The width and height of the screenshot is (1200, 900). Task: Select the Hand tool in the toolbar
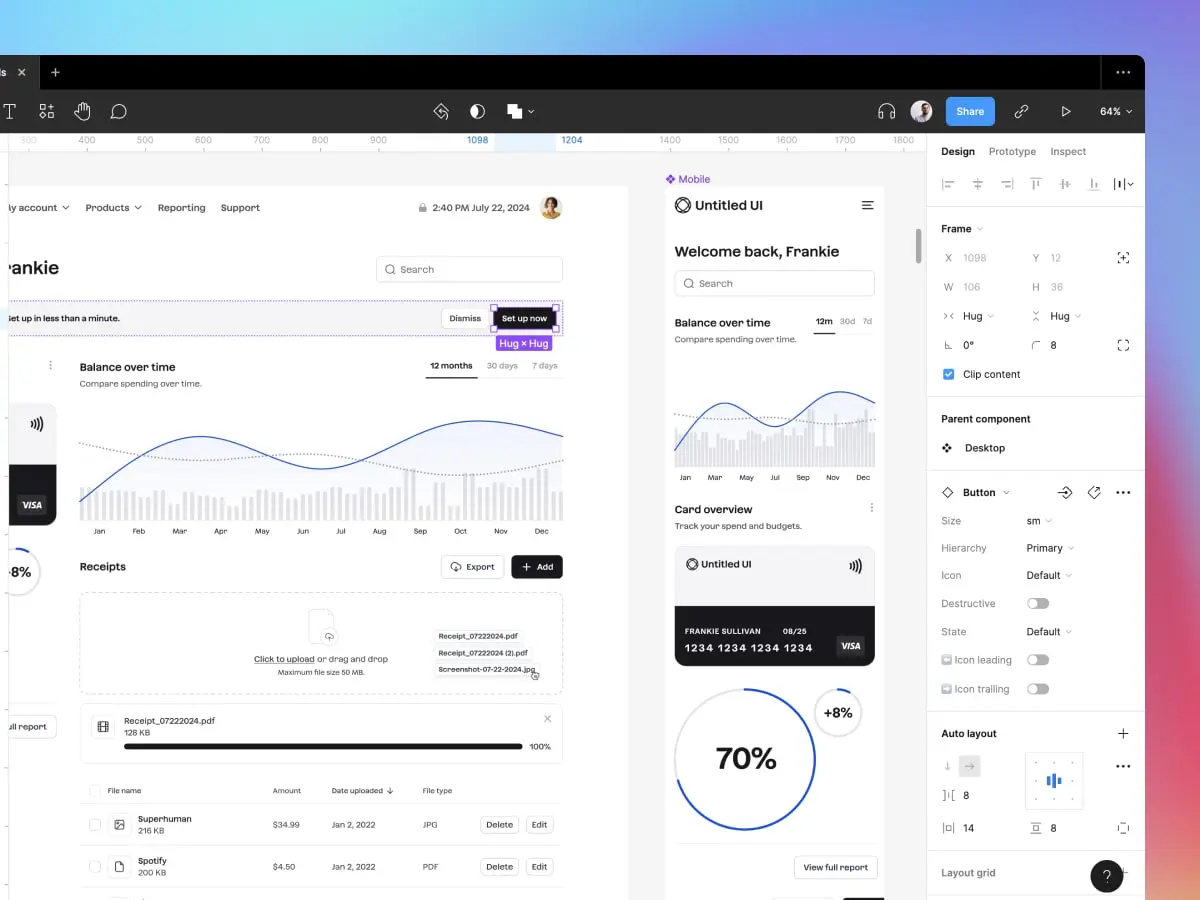(82, 111)
